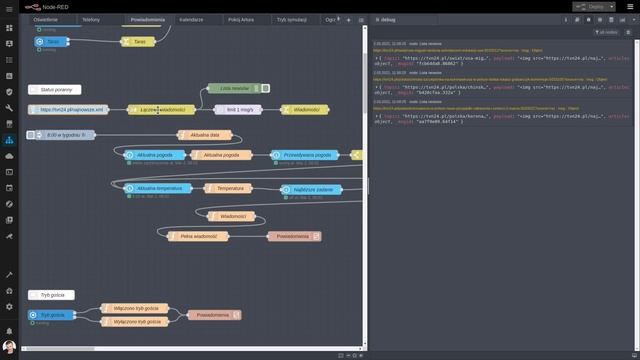Open the terminal icon in sidebar
Image resolution: width=640 pixels, height=360 pixels.
(x=9, y=172)
